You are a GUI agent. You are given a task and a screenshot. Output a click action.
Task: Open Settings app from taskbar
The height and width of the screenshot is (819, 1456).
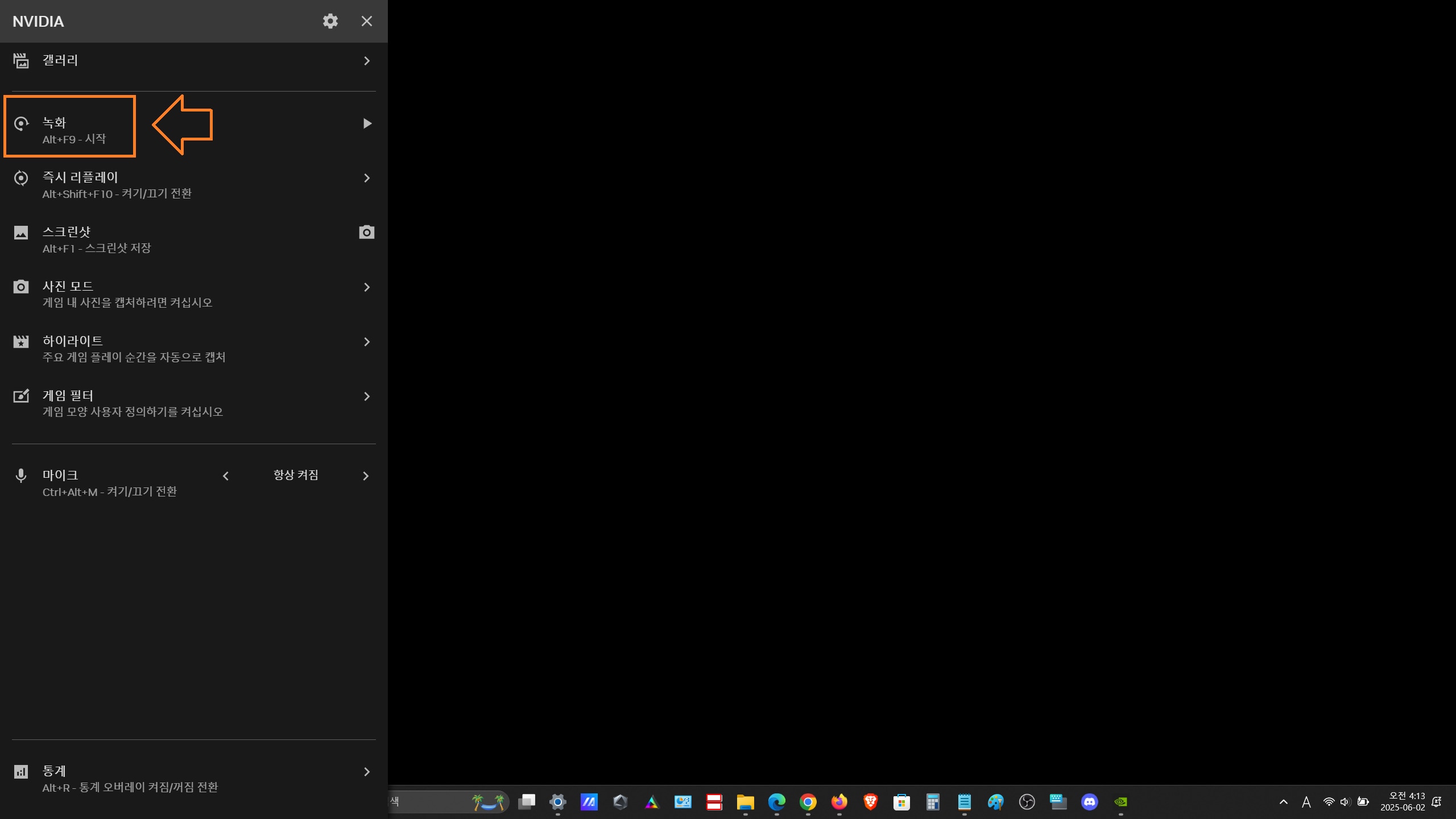(558, 802)
